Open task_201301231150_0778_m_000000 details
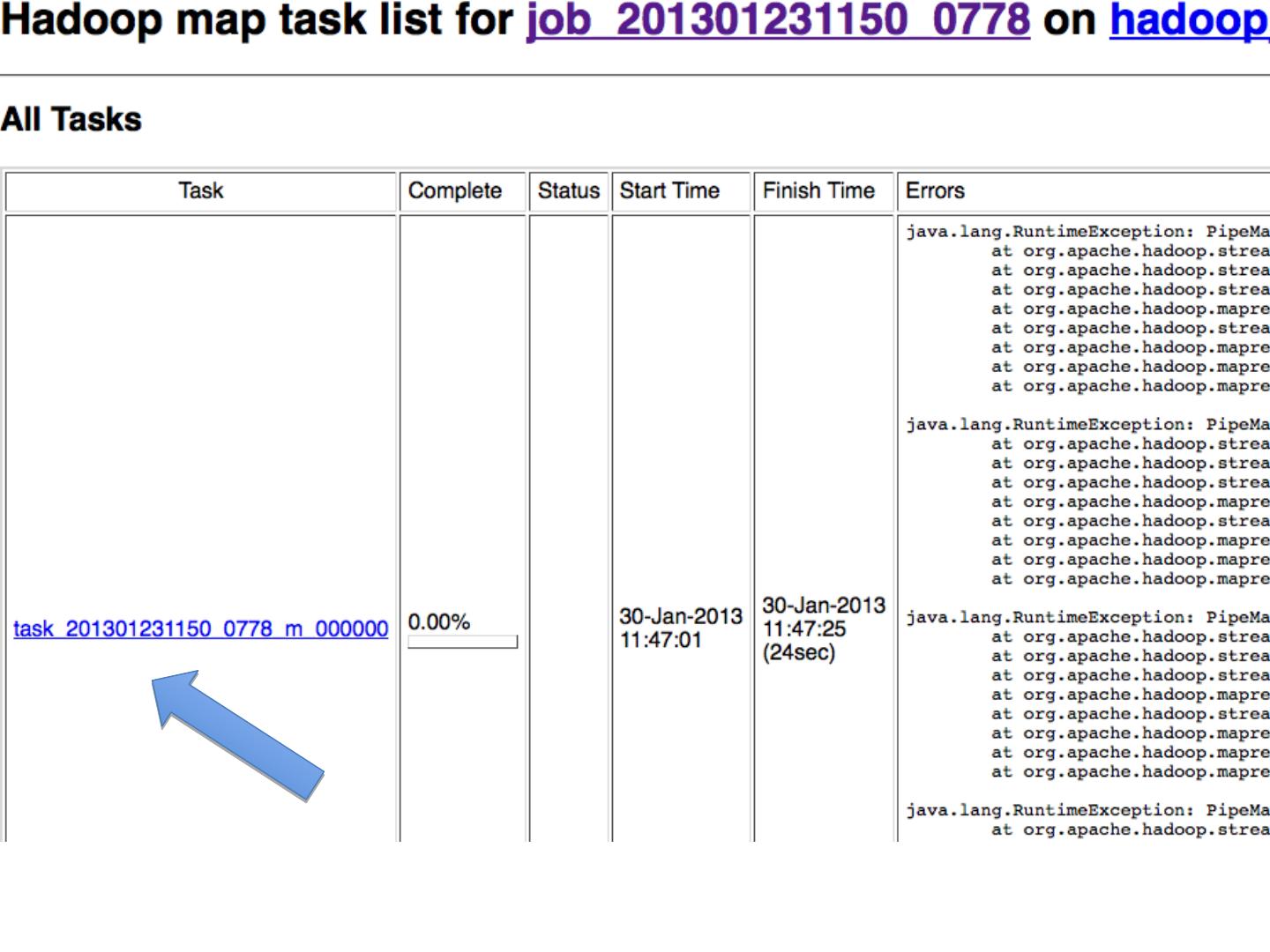The height and width of the screenshot is (952, 1270). pyautogui.click(x=200, y=629)
